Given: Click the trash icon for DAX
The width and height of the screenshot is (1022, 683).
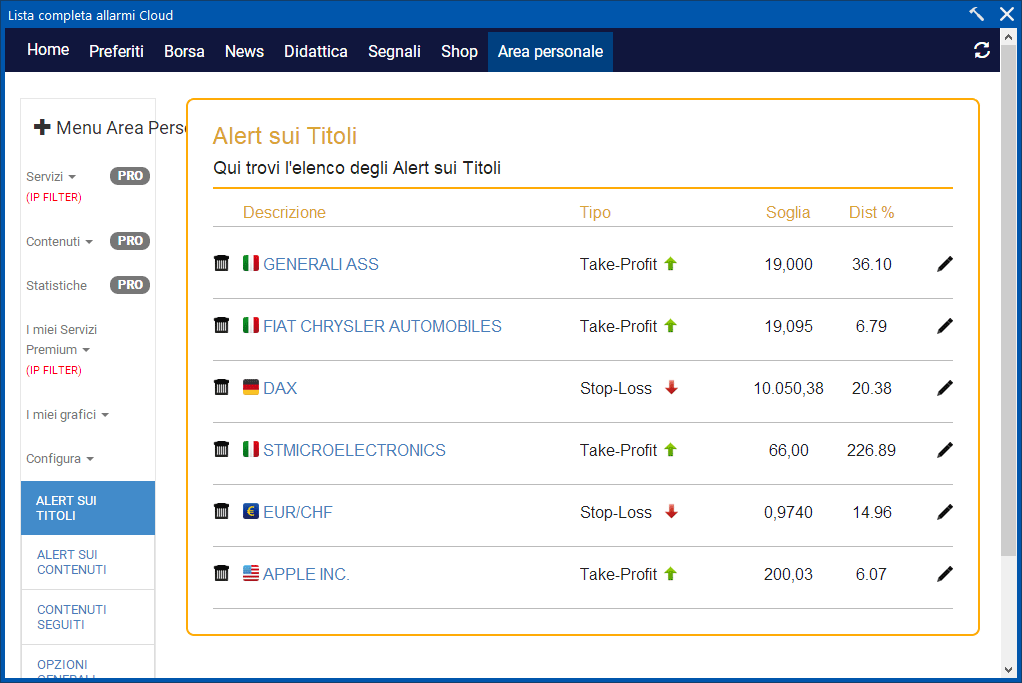Looking at the screenshot, I should [x=222, y=387].
